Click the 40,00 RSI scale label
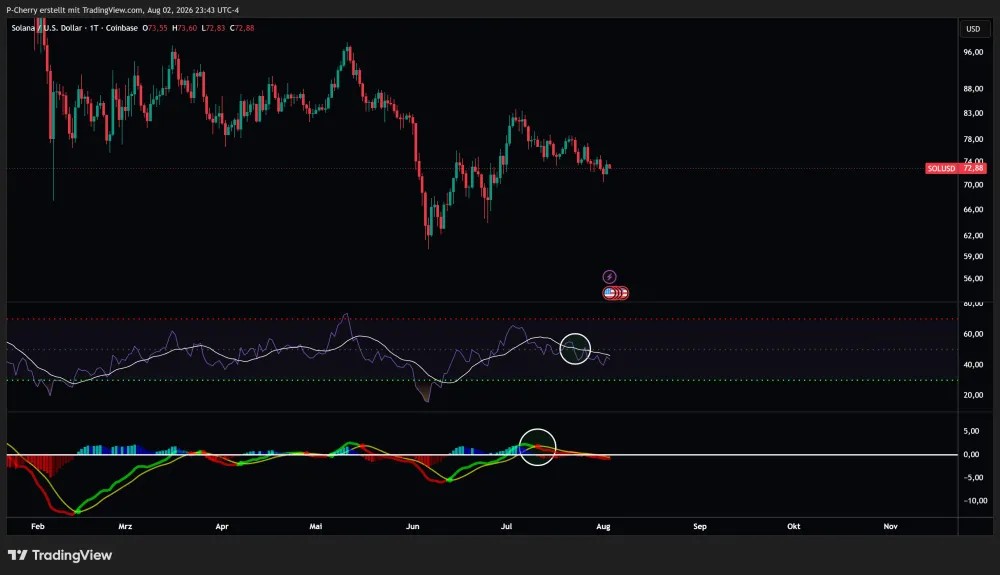The height and width of the screenshot is (575, 1000). 973,365
